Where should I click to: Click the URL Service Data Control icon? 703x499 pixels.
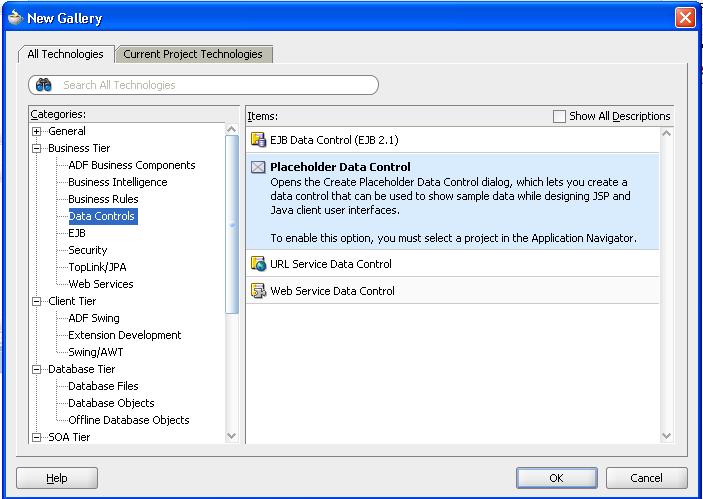point(258,264)
